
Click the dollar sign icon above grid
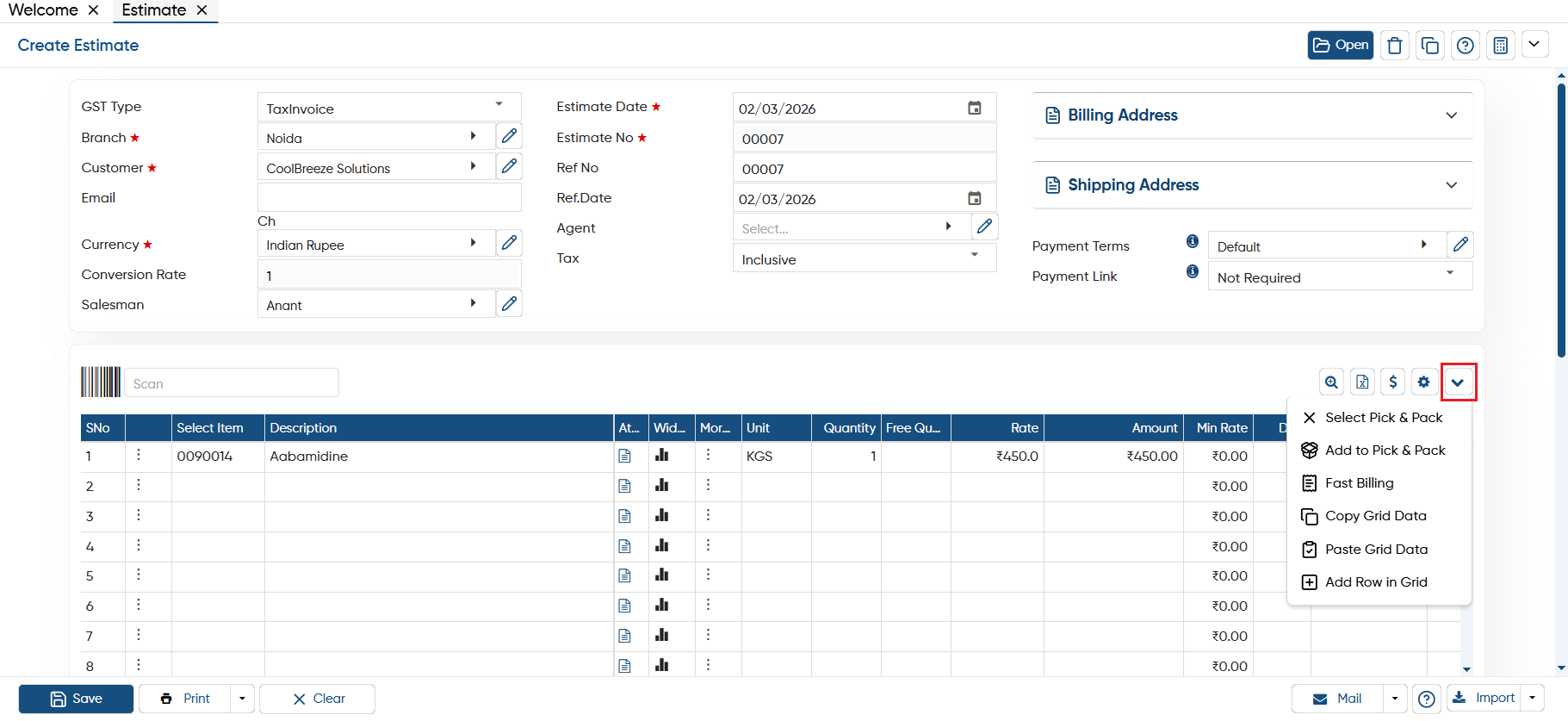coord(1393,382)
